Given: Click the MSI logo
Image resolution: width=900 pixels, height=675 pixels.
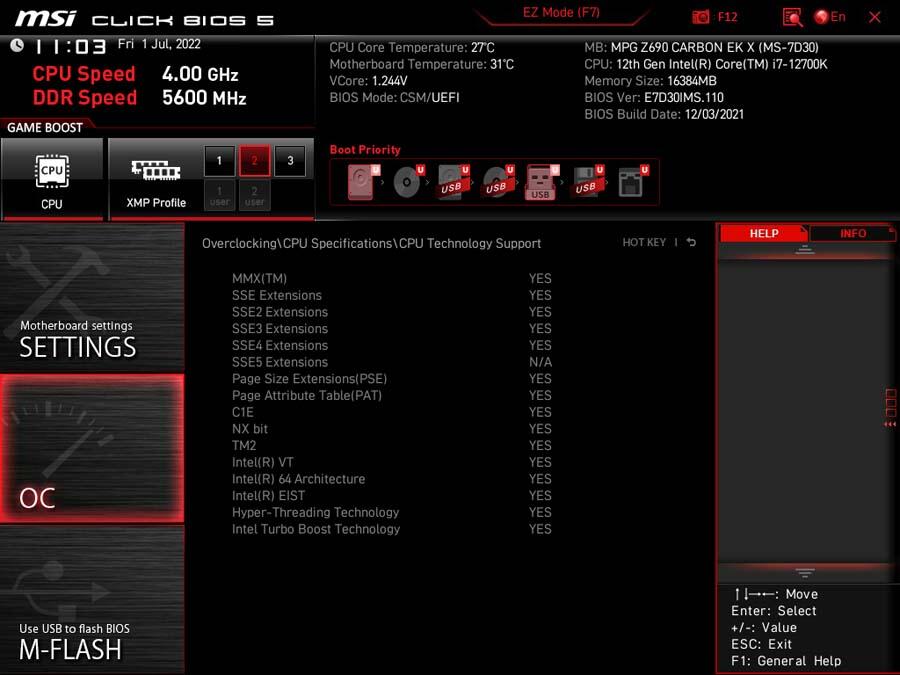Looking at the screenshot, I should tap(45, 18).
